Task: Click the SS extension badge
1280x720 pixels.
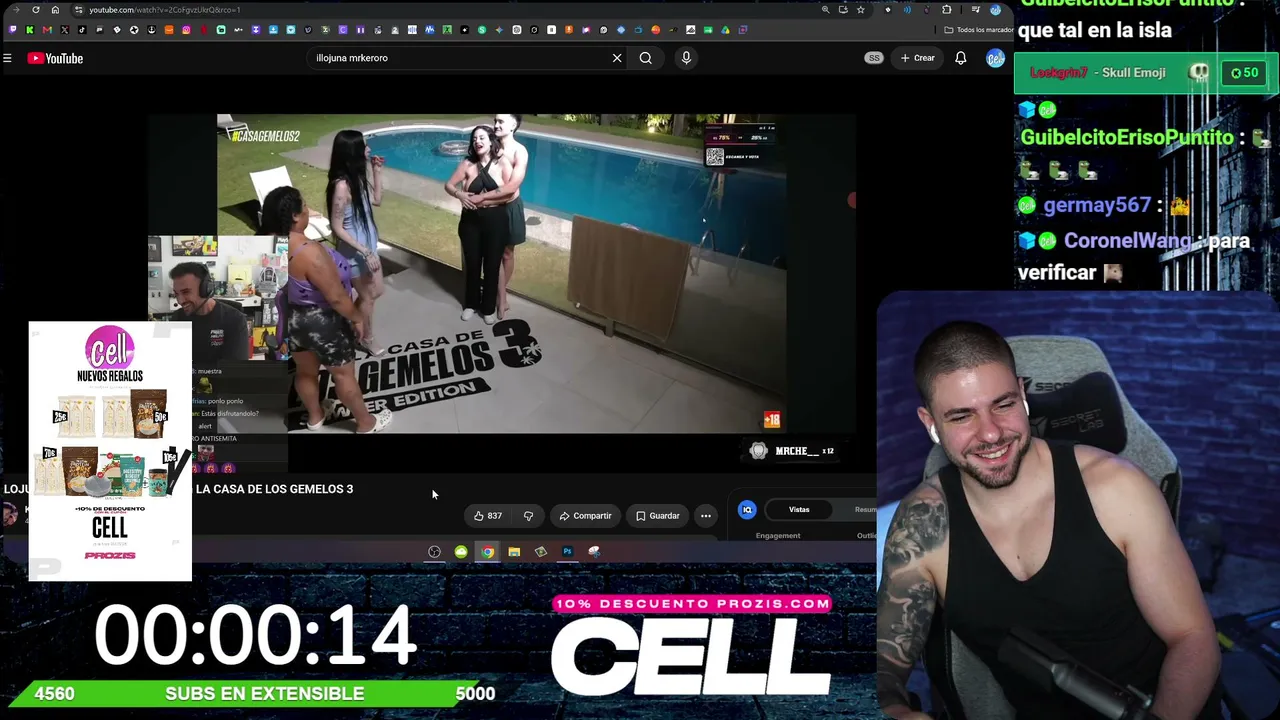Action: 874,58
